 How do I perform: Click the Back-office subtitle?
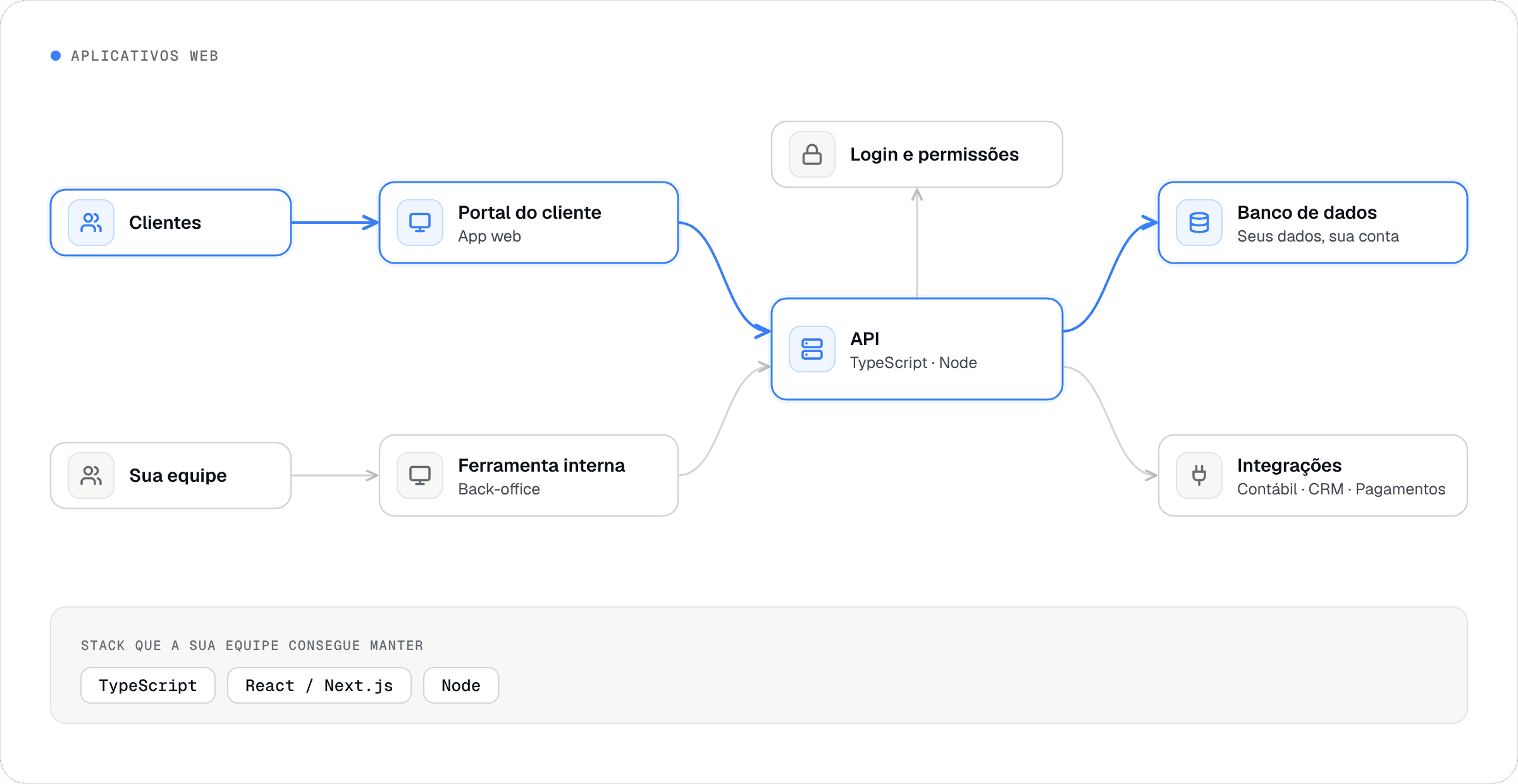tap(499, 489)
